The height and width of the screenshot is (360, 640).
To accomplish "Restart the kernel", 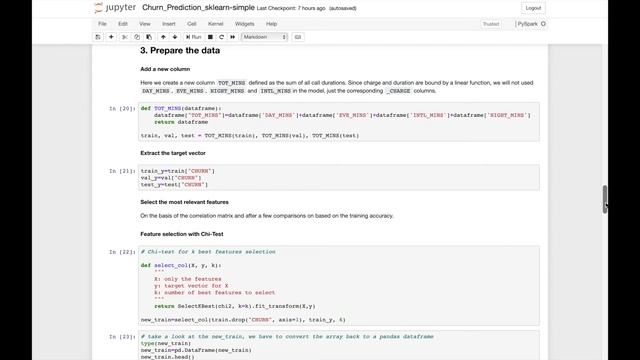I will tap(222, 37).
